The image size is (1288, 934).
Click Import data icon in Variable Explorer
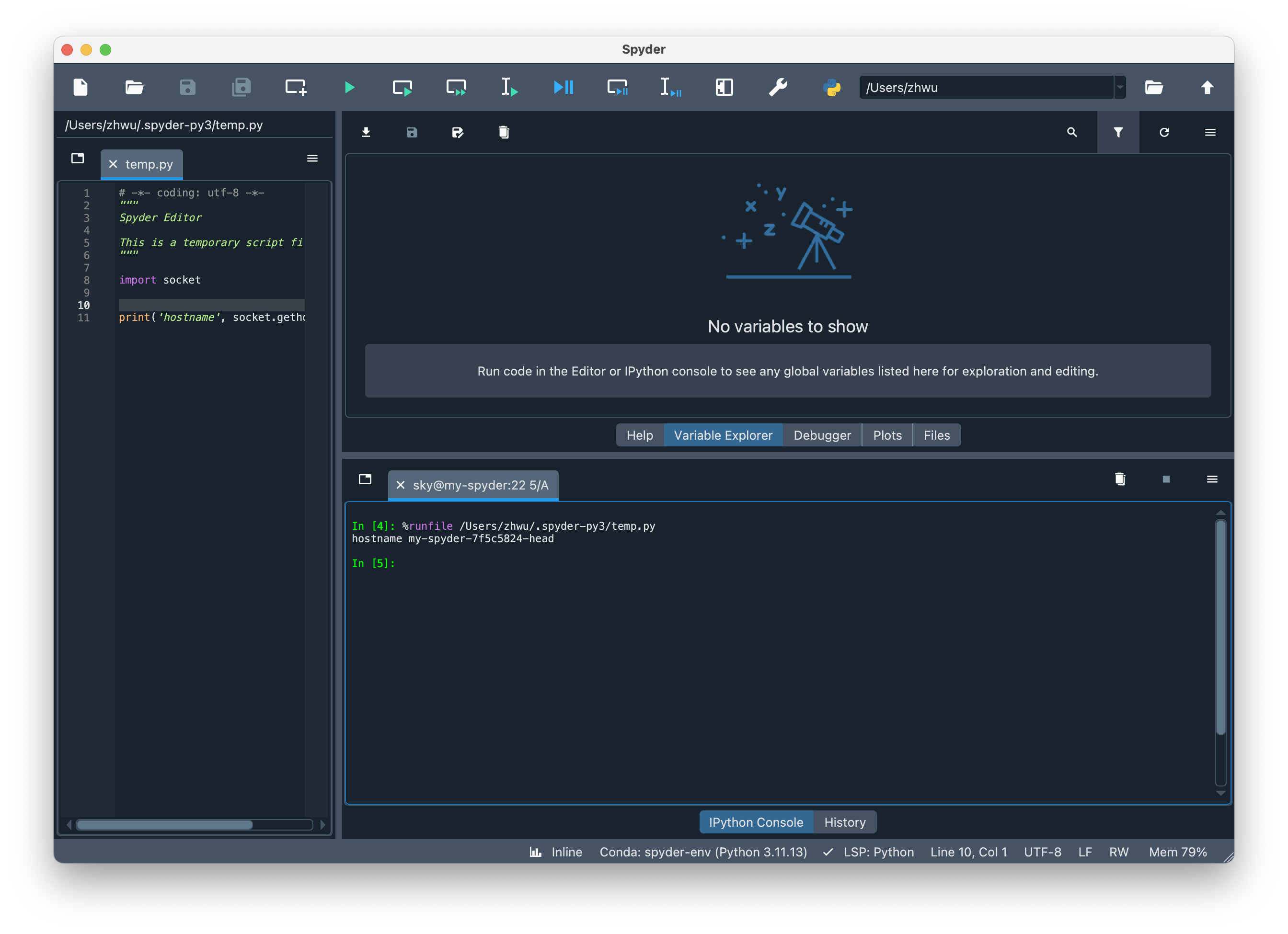tap(366, 132)
